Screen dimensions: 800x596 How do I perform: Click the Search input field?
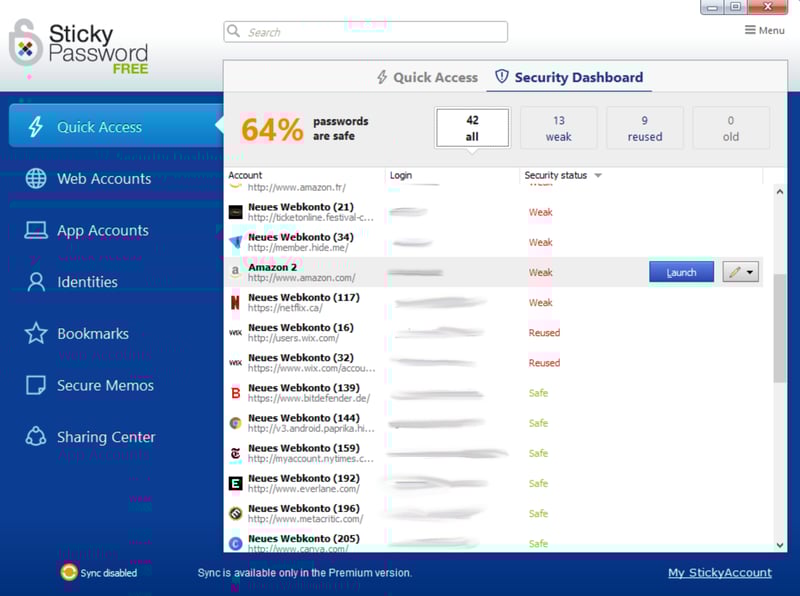click(x=365, y=32)
